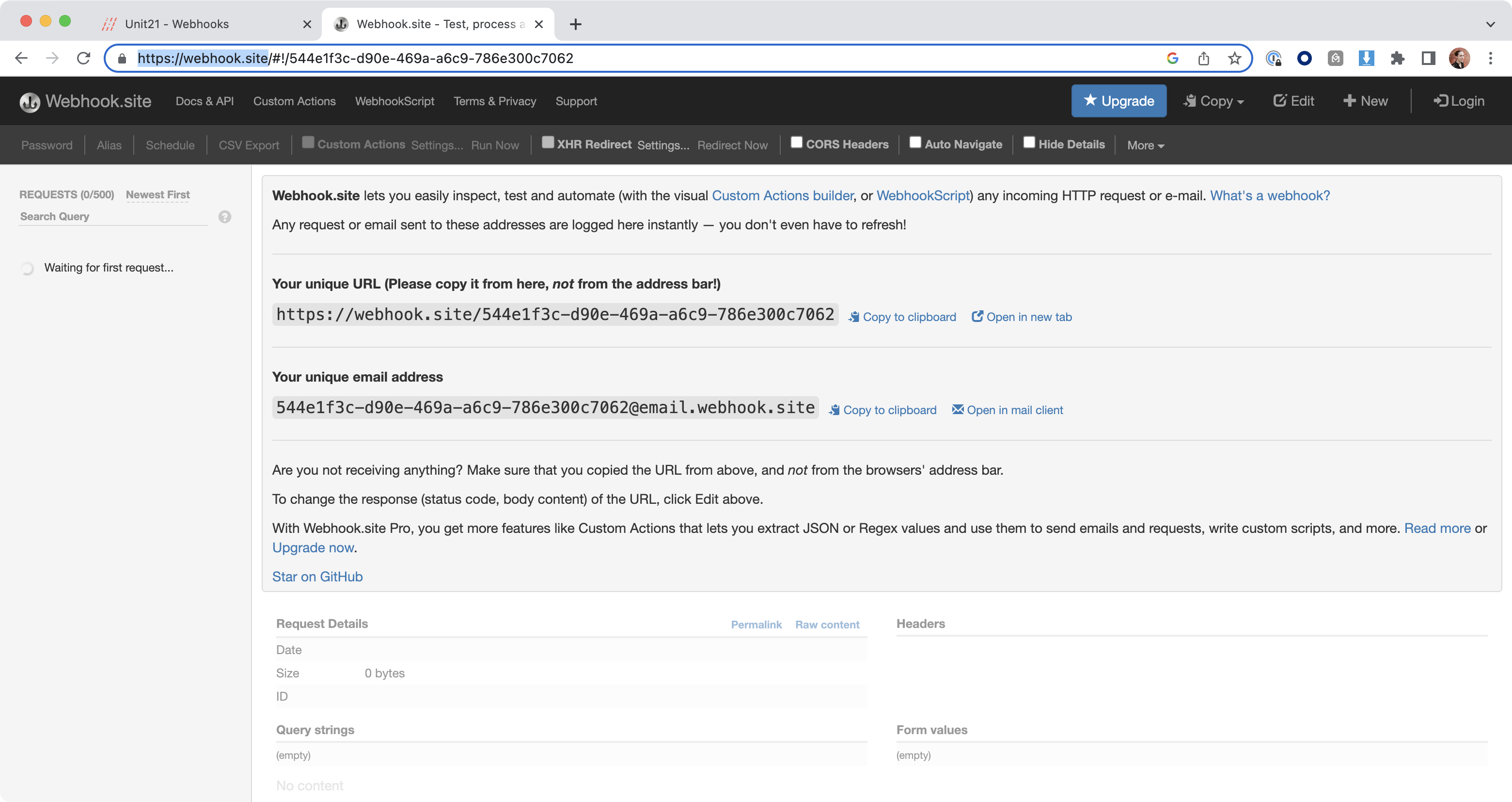Screen dimensions: 1512x802
Task: Open the More dropdown menu
Action: tap(1145, 145)
